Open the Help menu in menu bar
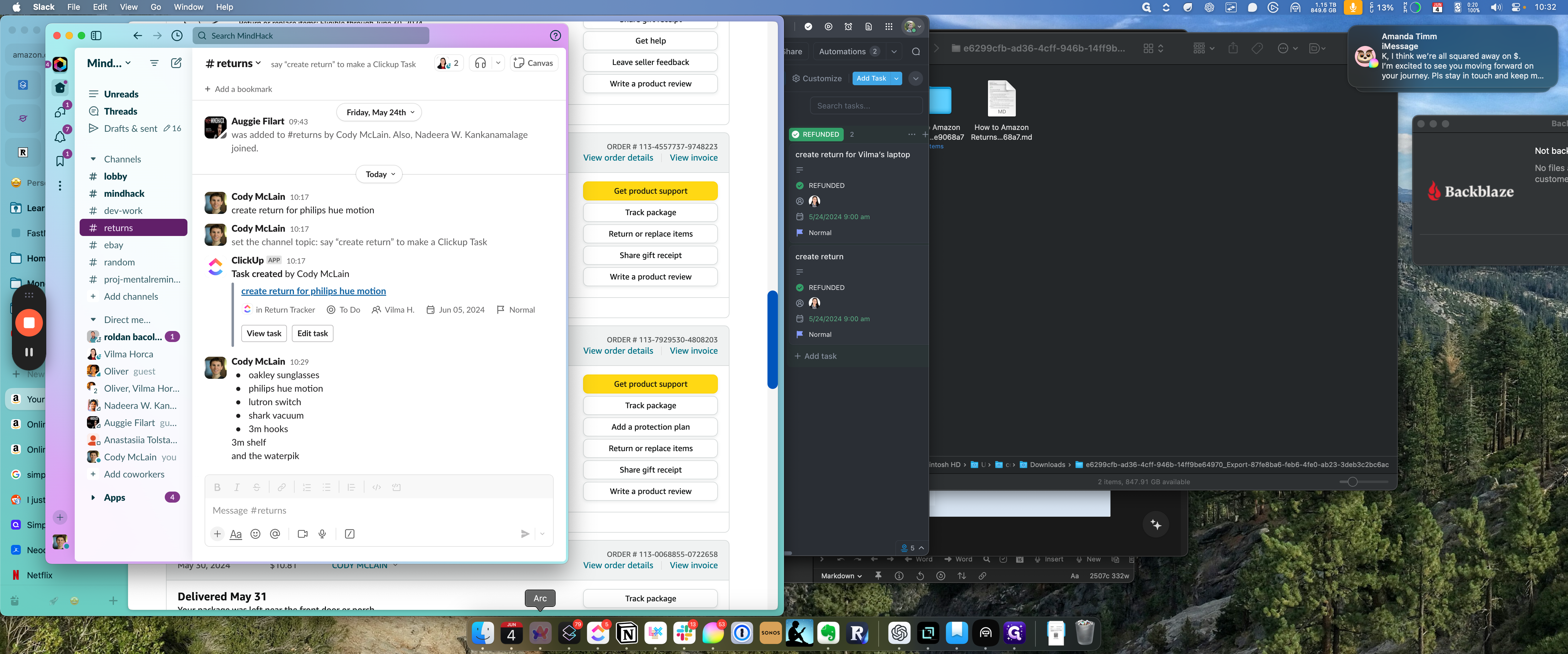Viewport: 1568px width, 654px height. [224, 7]
